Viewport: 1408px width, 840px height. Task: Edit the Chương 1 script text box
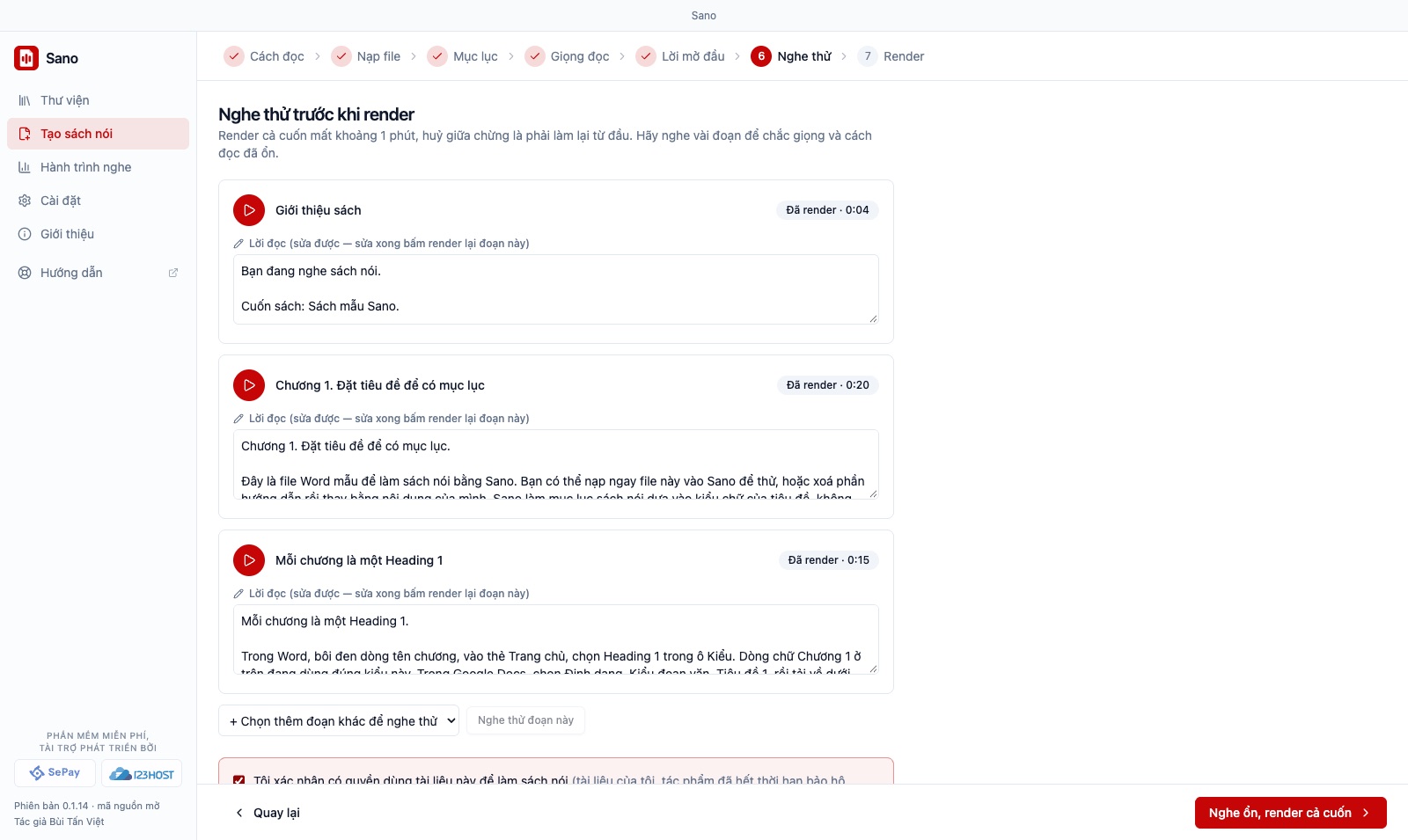pos(556,464)
